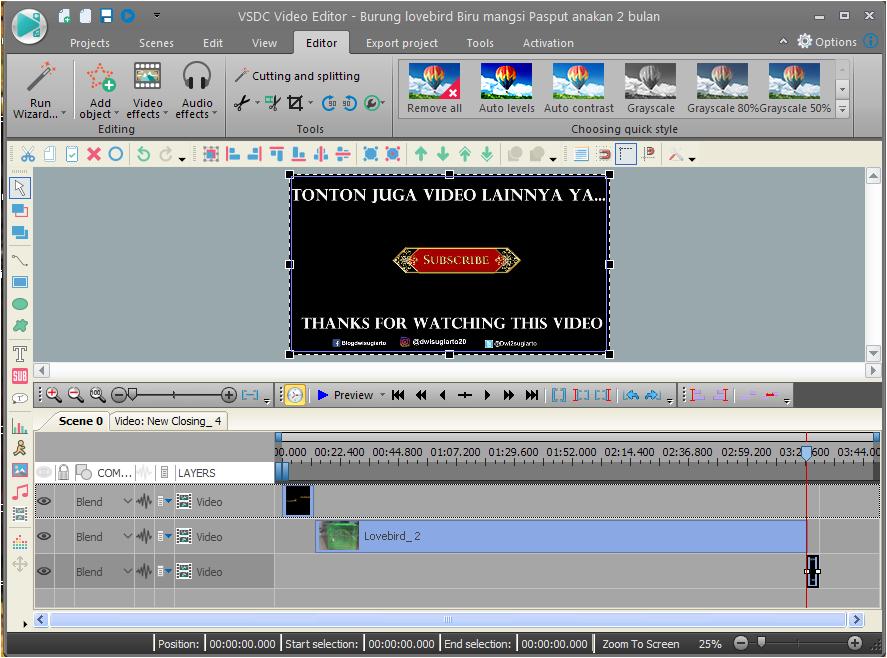Switch to Video: New Closing_4 tab
The image size is (887, 658).
[x=168, y=421]
